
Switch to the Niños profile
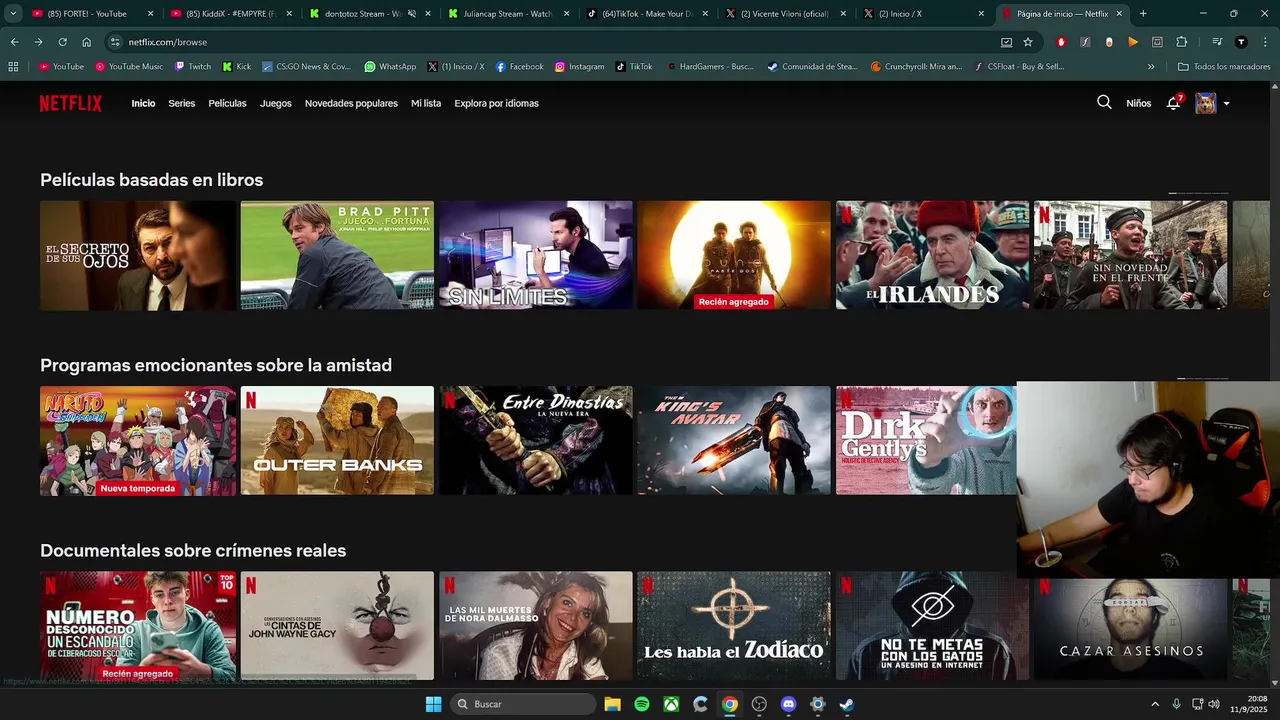[1138, 103]
